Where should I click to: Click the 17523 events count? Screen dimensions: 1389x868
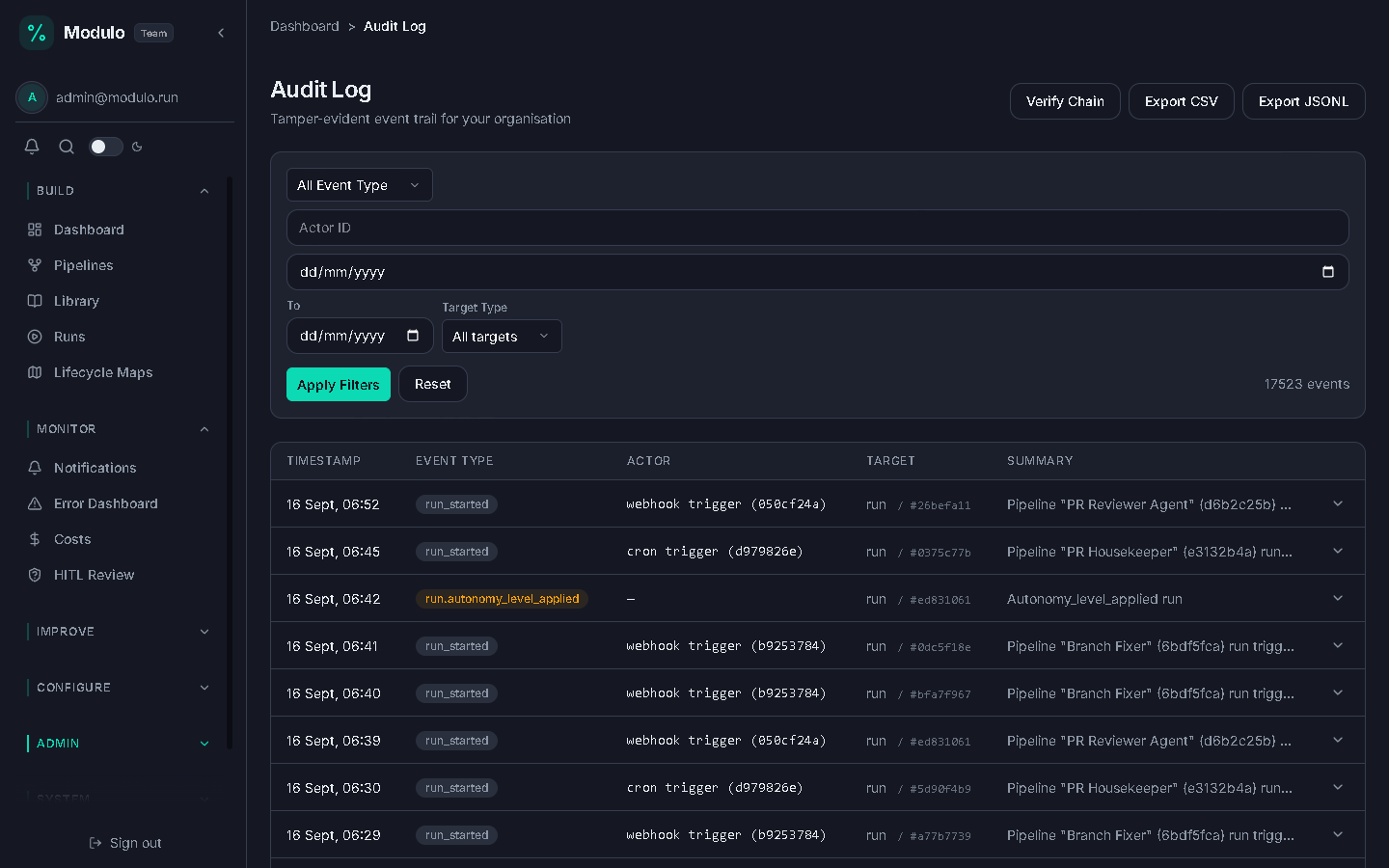click(x=1307, y=384)
